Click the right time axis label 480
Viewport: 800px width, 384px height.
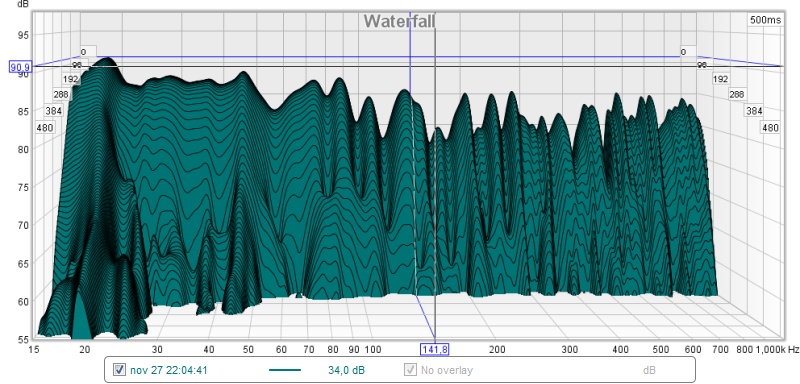tap(770, 127)
